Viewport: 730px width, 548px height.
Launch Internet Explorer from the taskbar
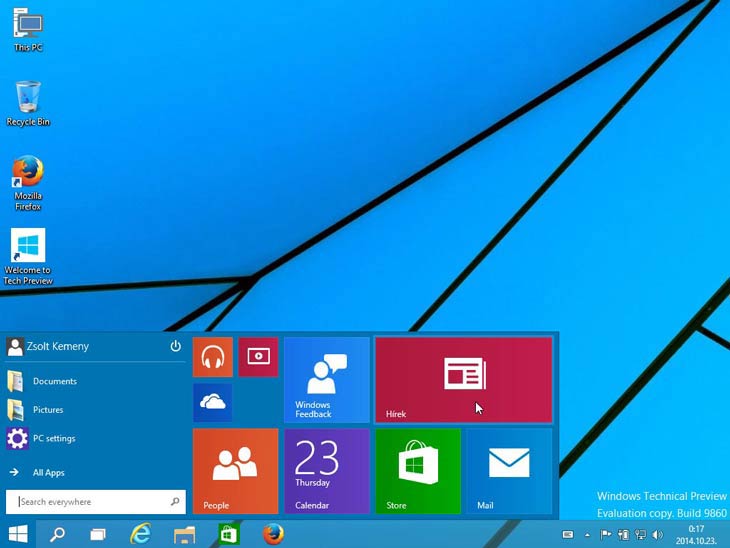[141, 534]
